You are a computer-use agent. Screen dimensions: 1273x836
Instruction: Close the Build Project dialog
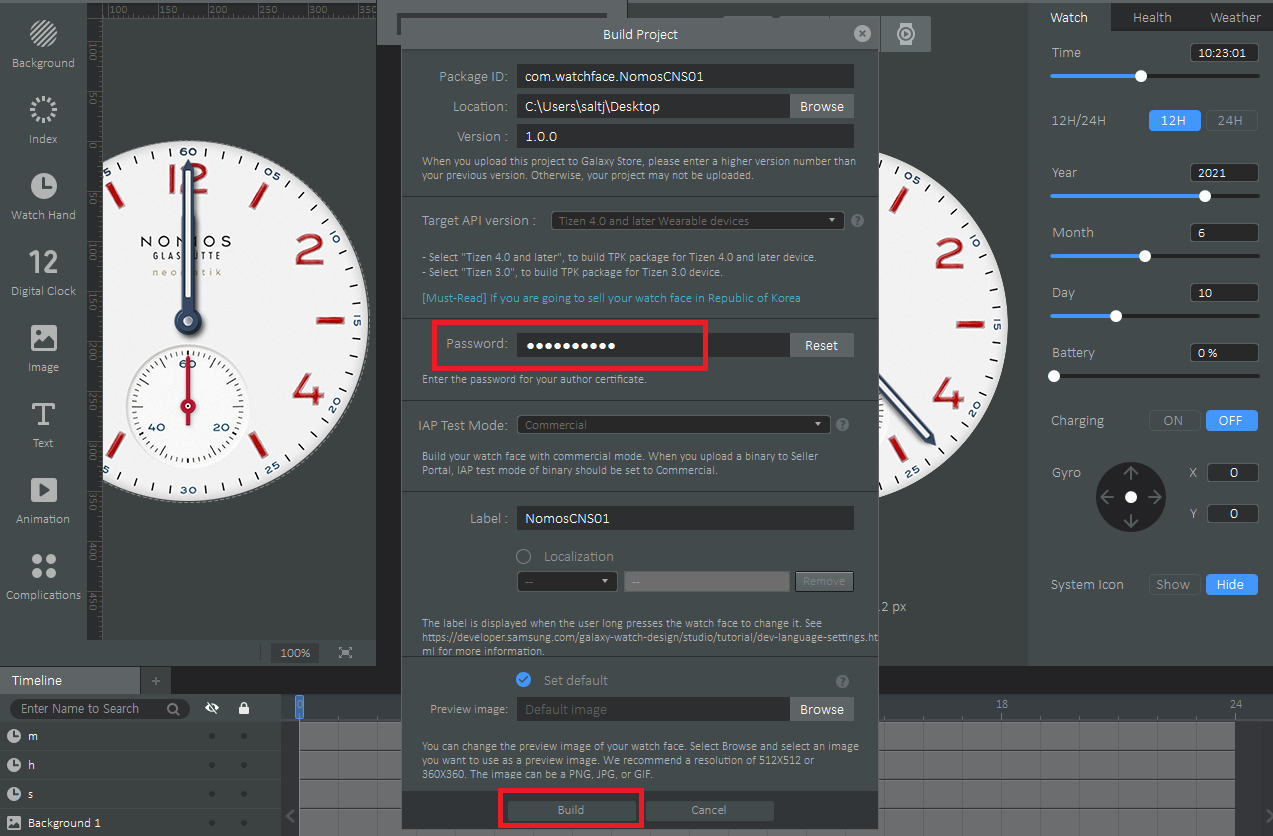862,33
